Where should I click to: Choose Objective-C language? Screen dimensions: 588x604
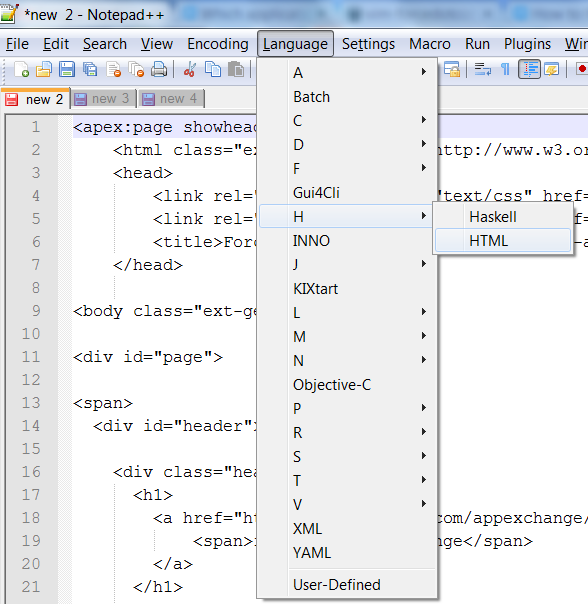(x=348, y=384)
